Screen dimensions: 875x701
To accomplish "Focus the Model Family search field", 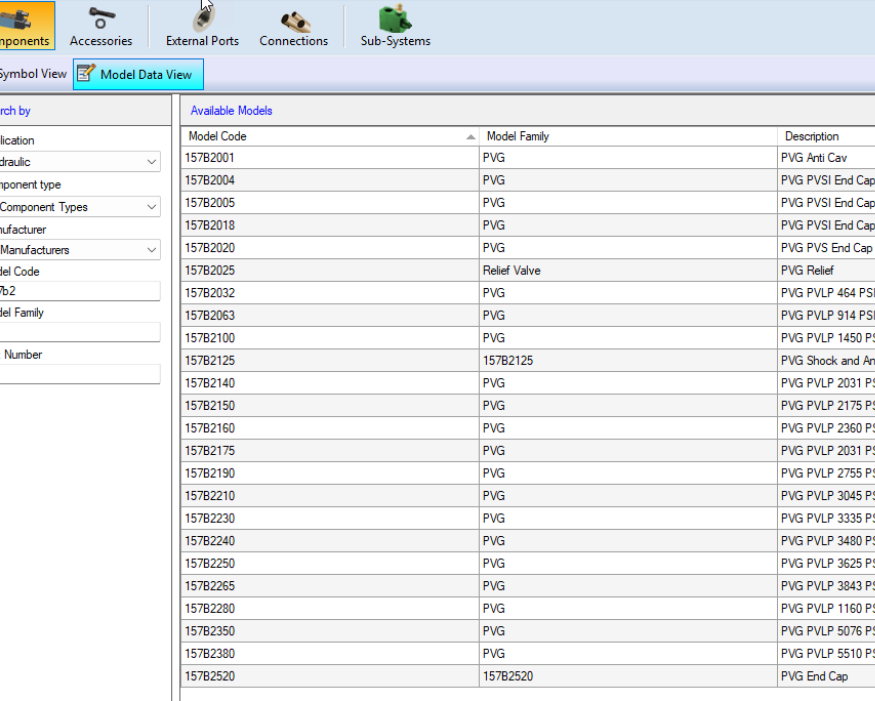I will point(80,332).
